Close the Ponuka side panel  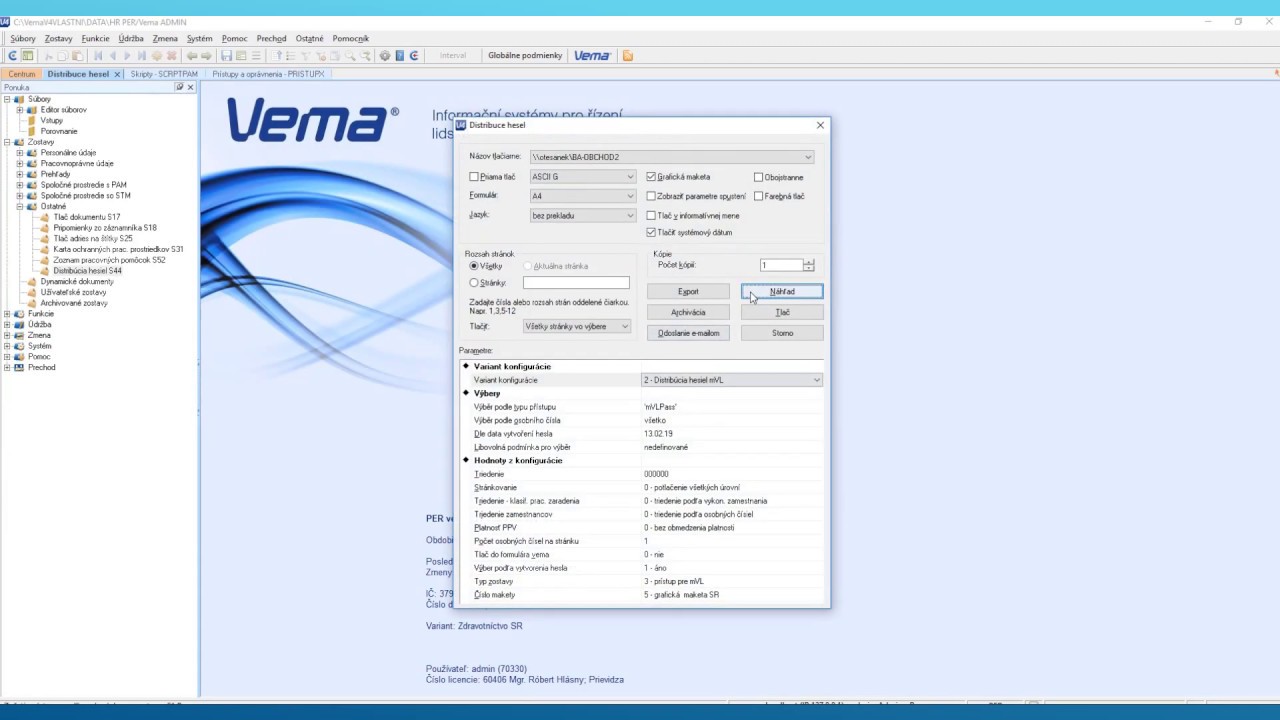click(x=191, y=87)
